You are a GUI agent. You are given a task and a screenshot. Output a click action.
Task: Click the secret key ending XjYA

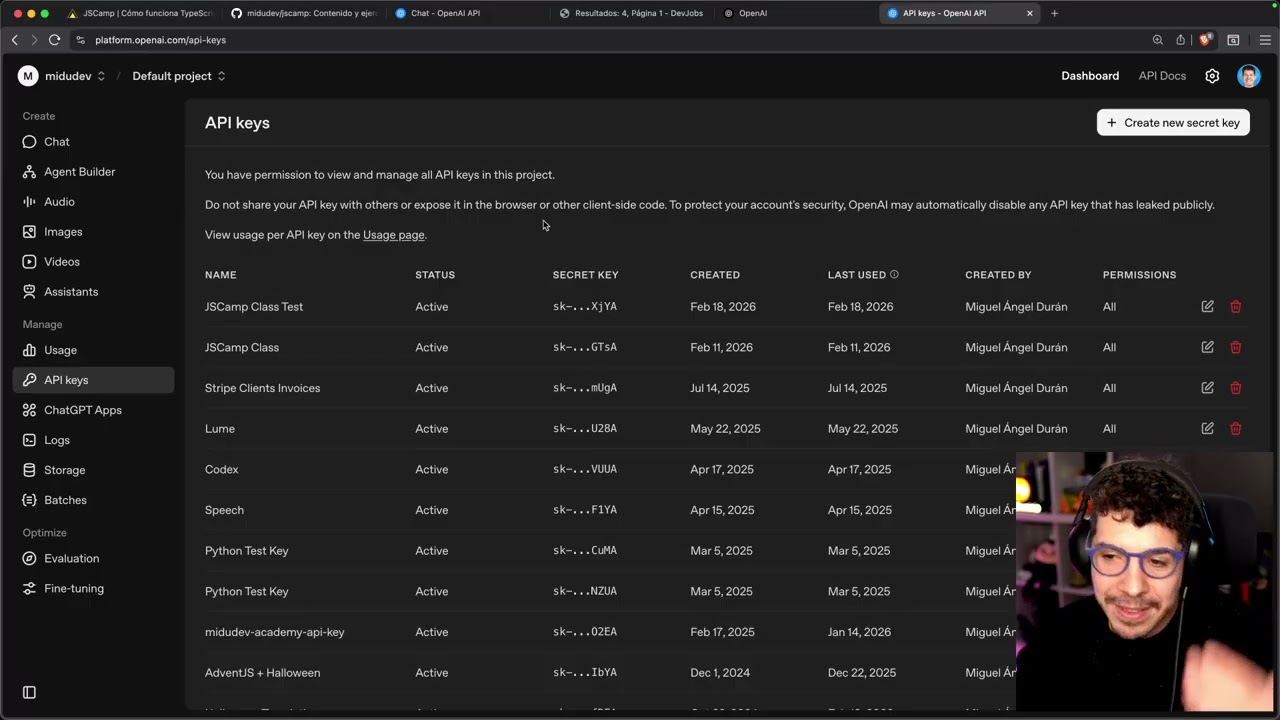coord(585,307)
